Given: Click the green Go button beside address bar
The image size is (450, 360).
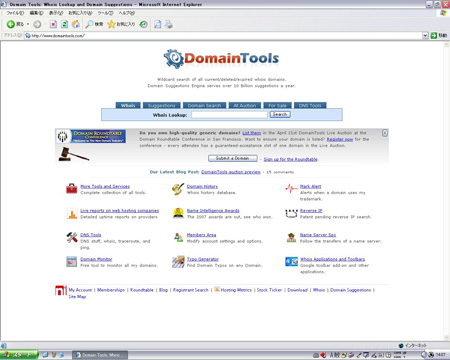Looking at the screenshot, I should point(438,35).
